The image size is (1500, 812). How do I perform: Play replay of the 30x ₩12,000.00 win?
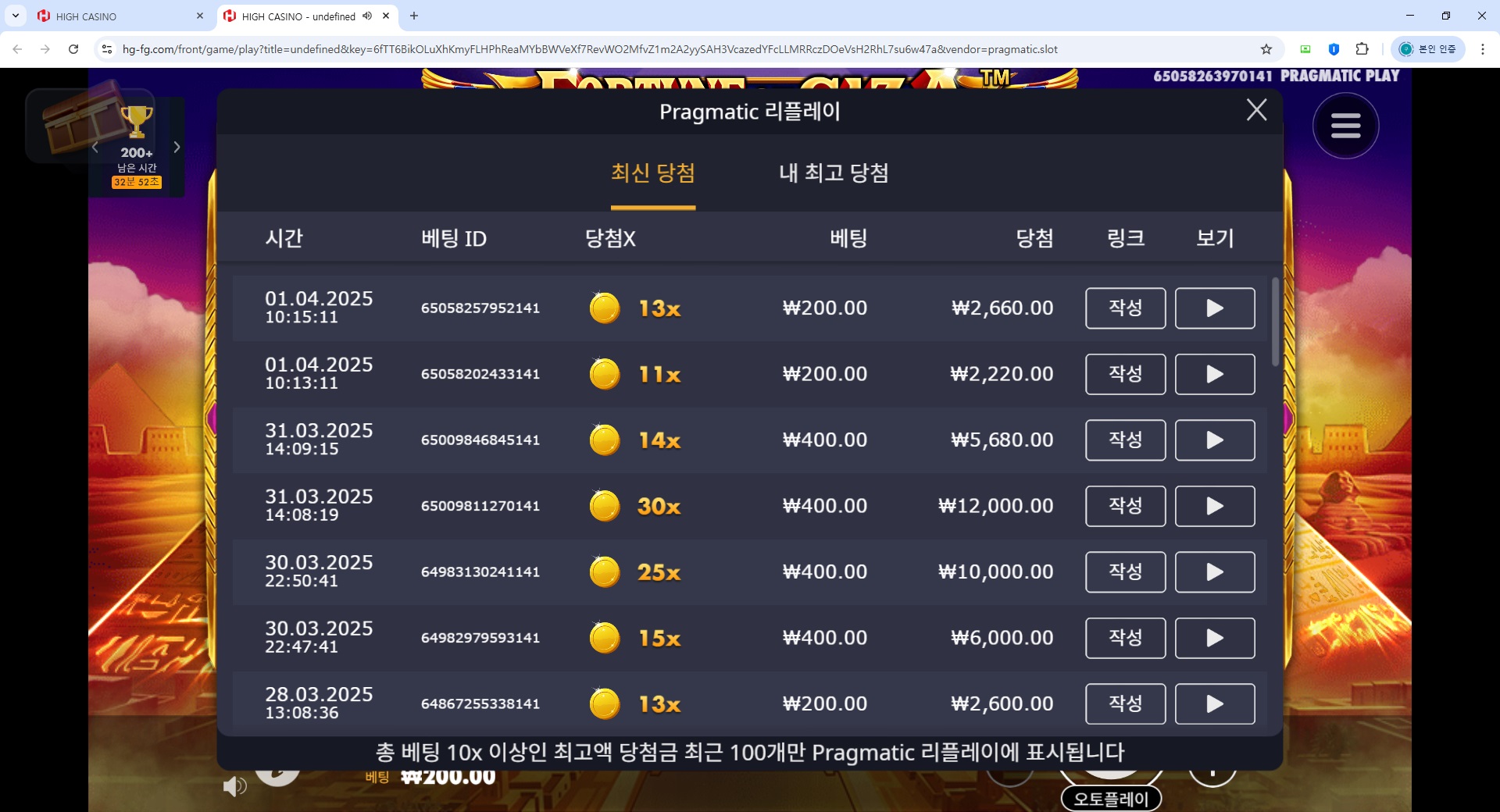pyautogui.click(x=1215, y=506)
